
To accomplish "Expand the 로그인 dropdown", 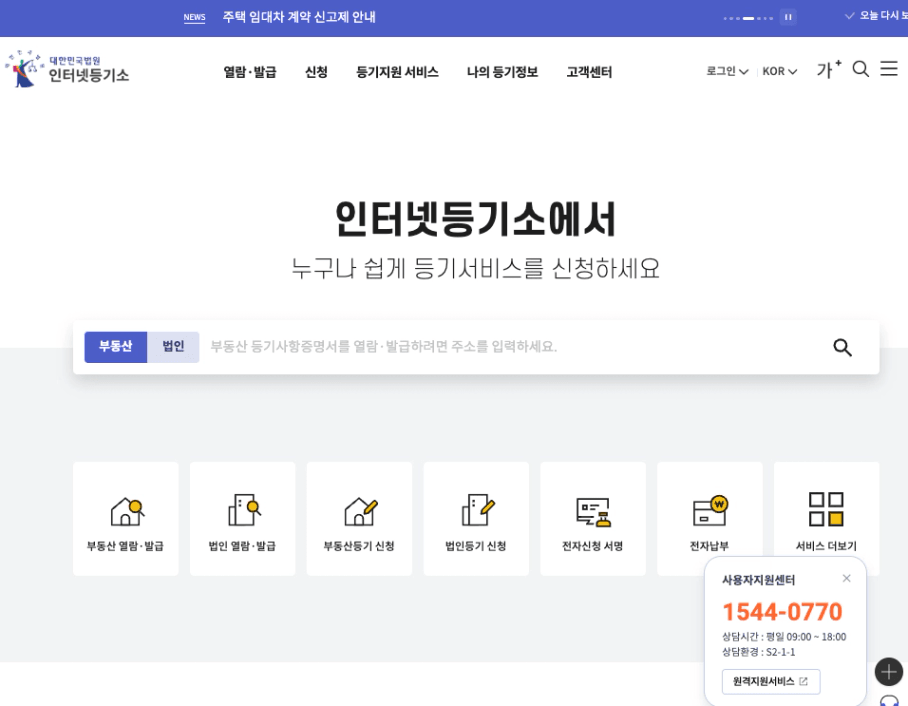I will tap(727, 71).
